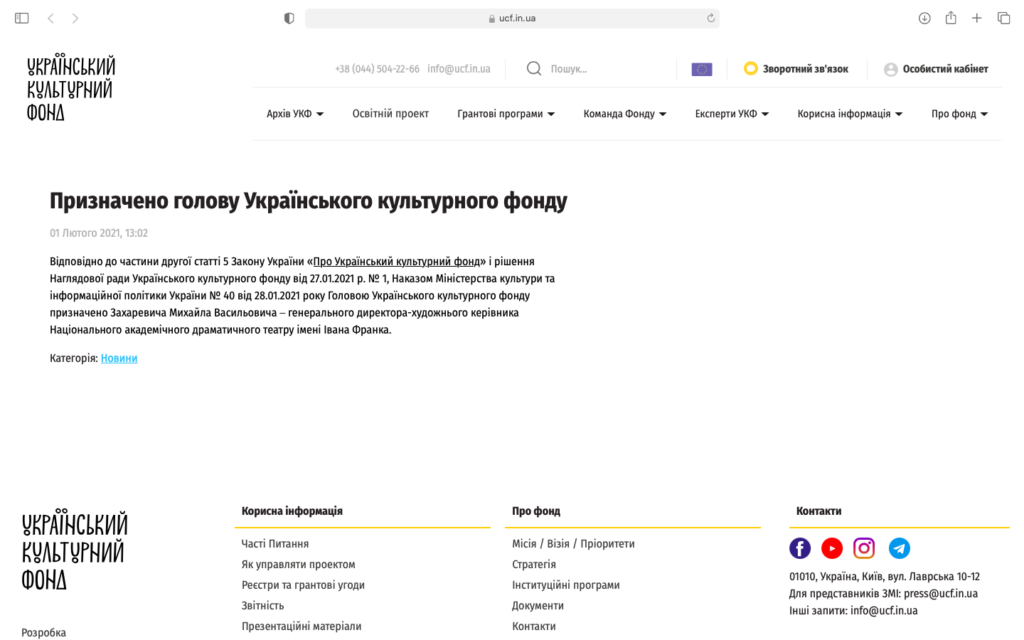The image size is (1024, 640).
Task: Click the search magnifier icon
Action: coord(534,69)
